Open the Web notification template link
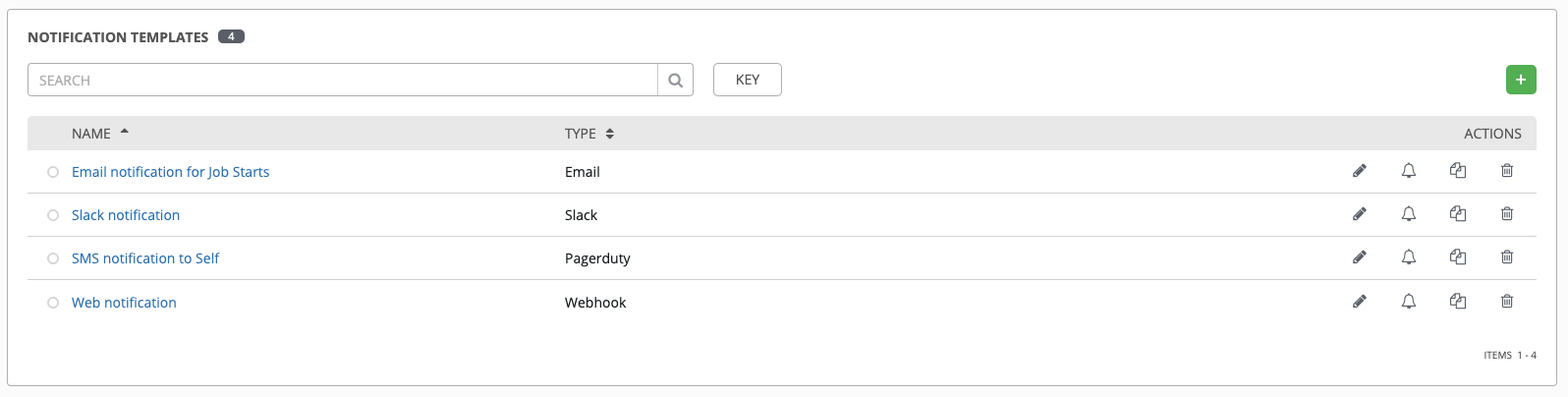Screen dimensions: 1568x397 124,303
